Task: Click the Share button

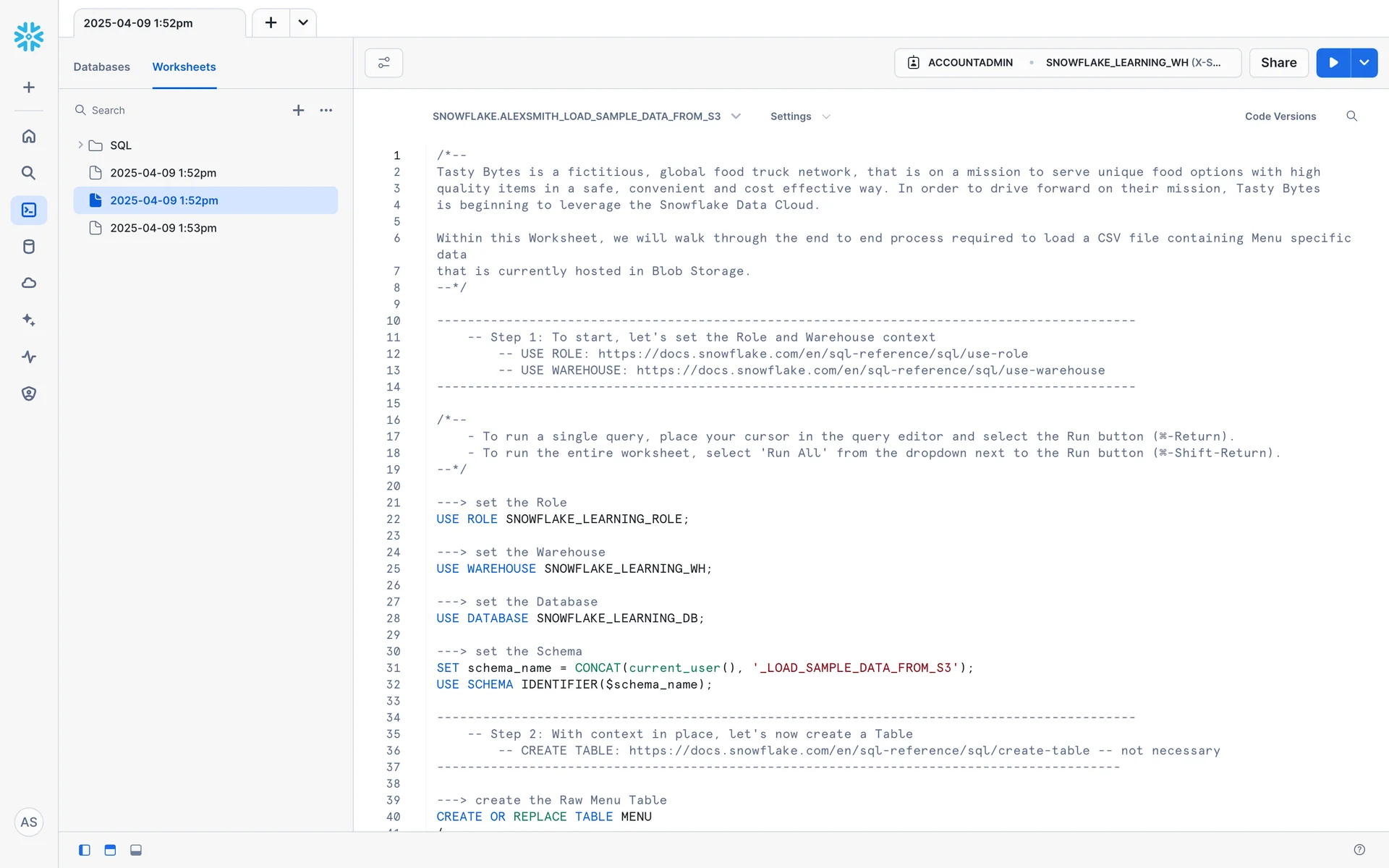Action: pyautogui.click(x=1278, y=63)
